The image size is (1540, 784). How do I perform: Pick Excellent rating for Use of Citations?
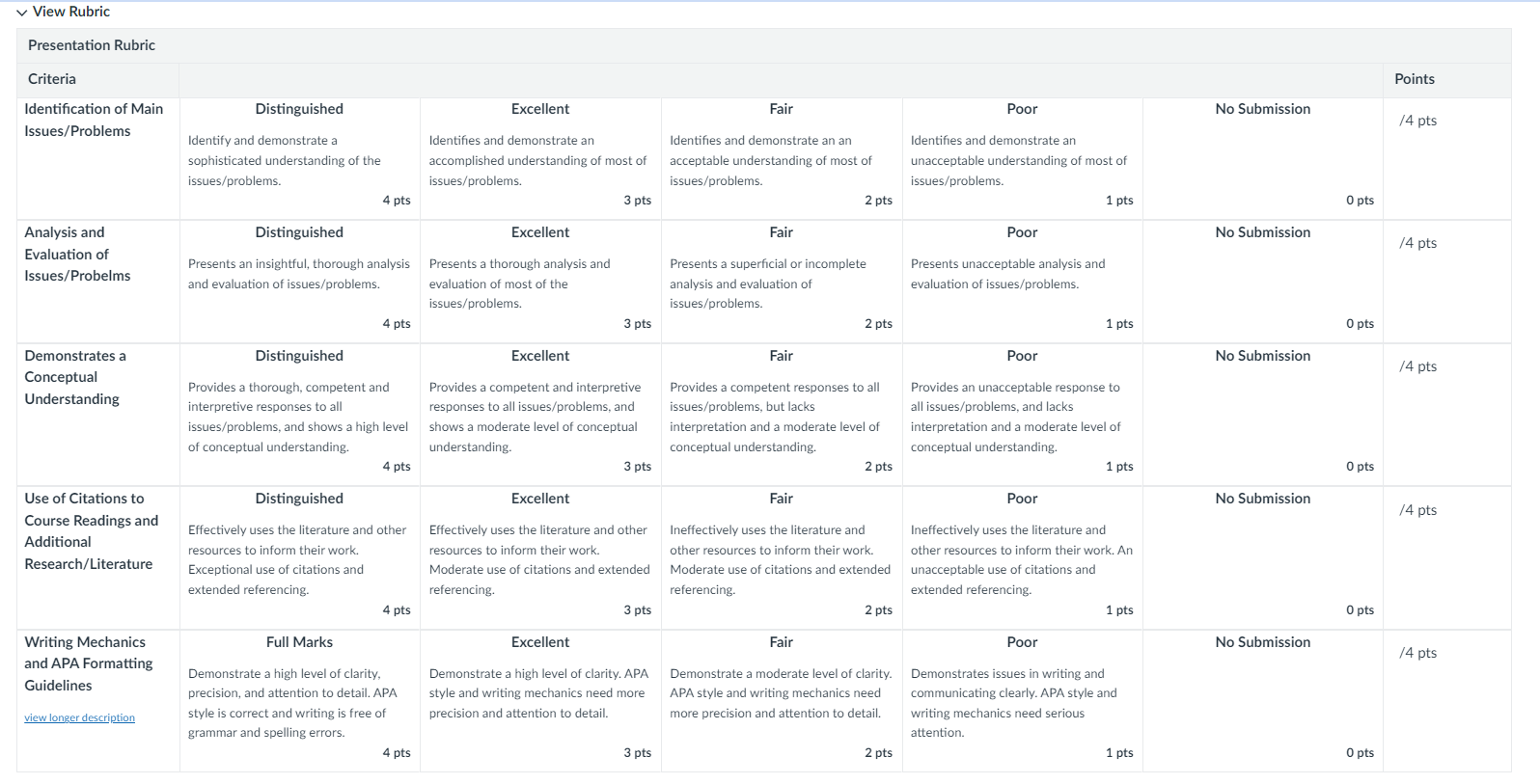[x=540, y=557]
